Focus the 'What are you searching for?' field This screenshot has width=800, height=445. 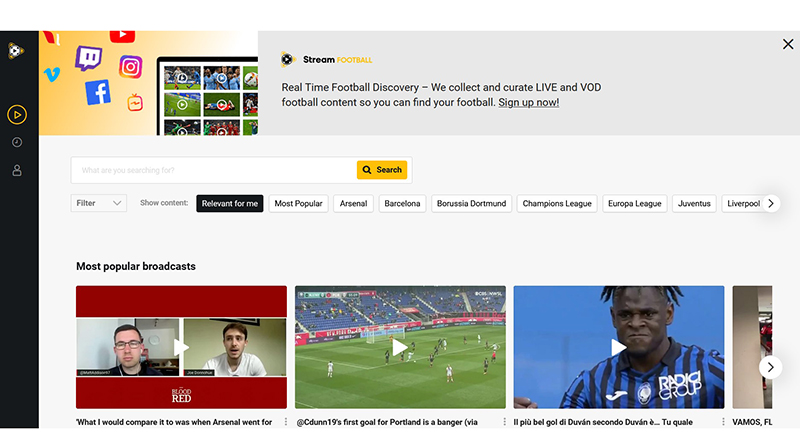pyautogui.click(x=214, y=170)
